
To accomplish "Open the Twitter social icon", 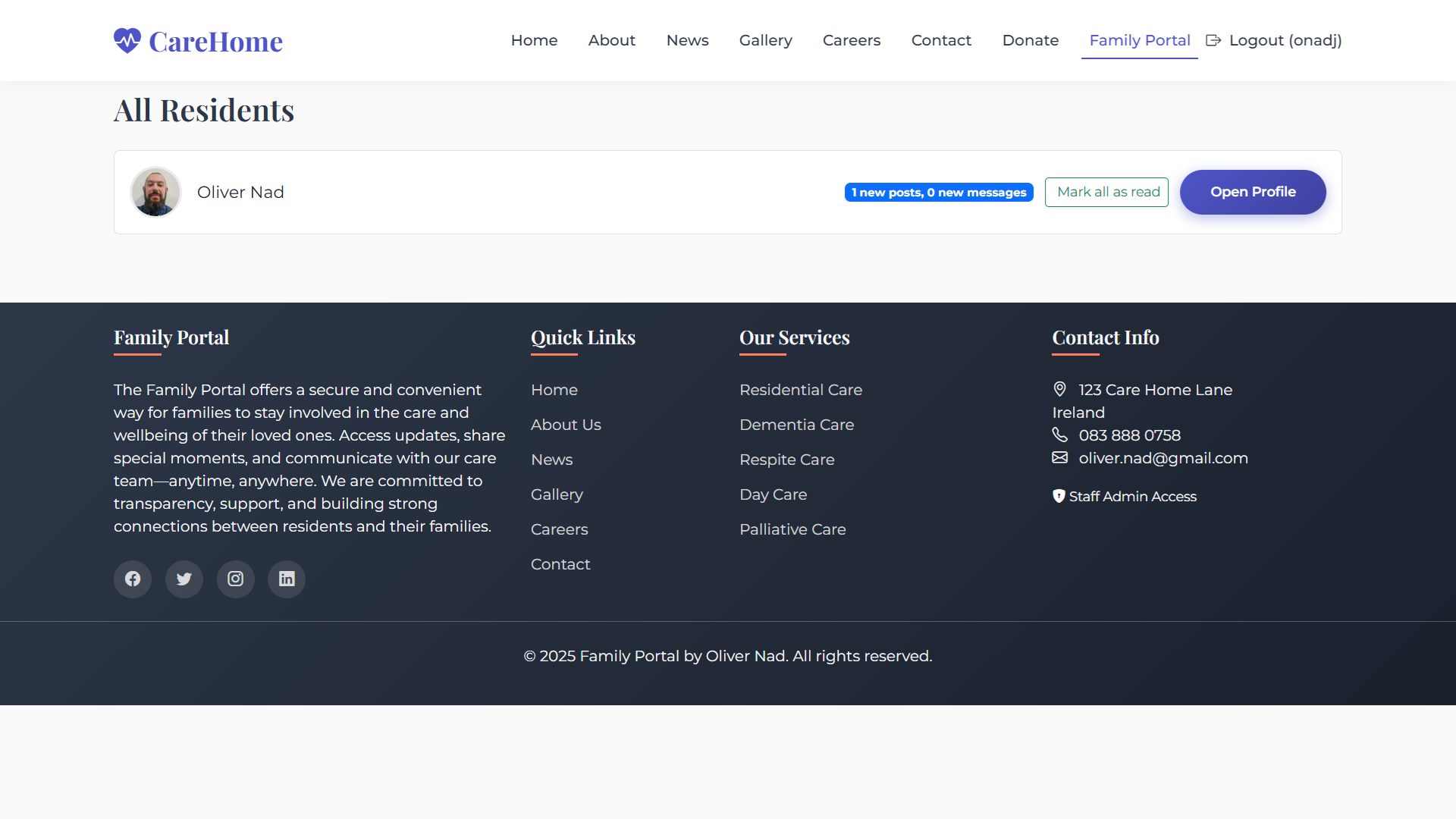I will [184, 579].
